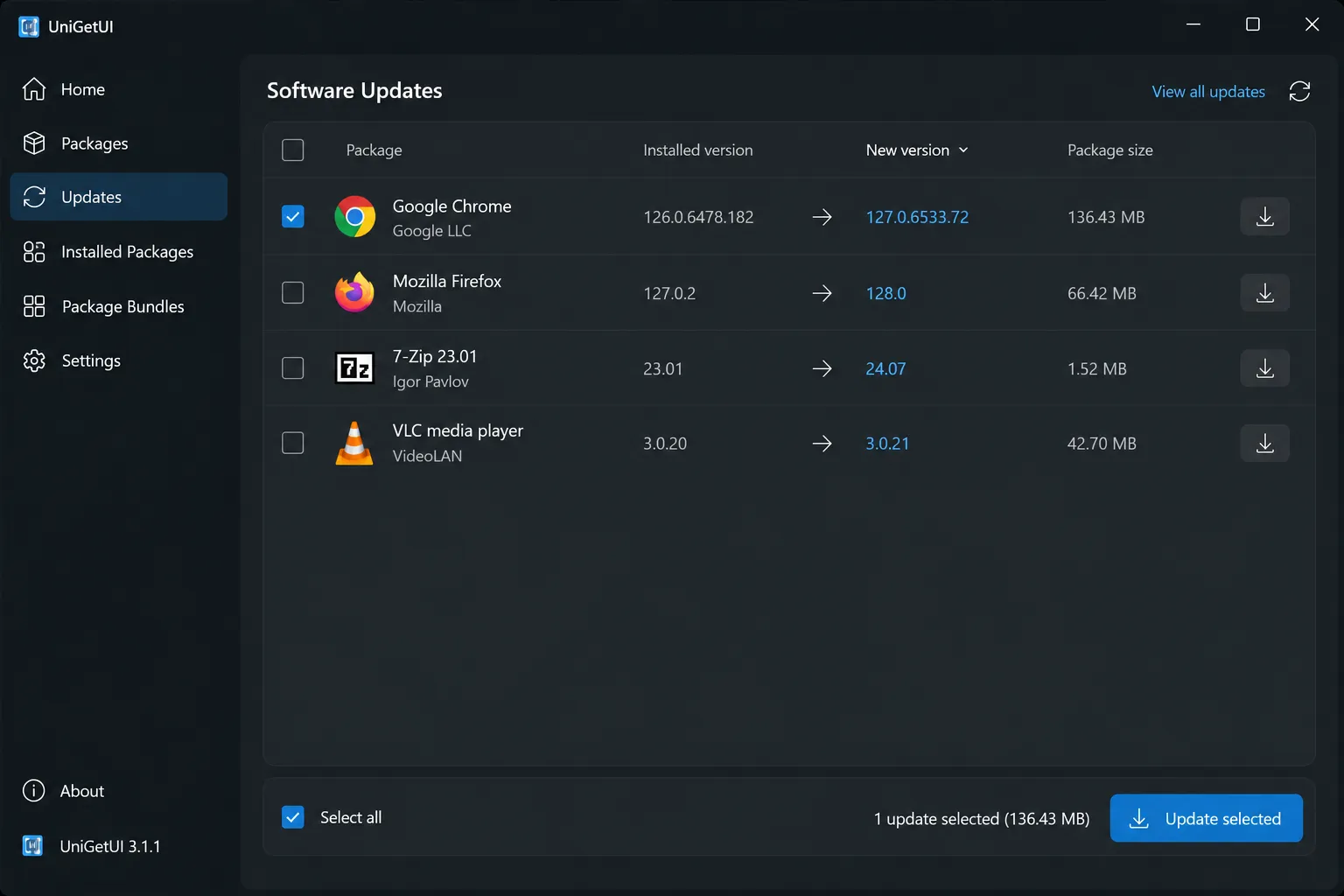1344x896 pixels.
Task: Check the Mozilla Firefox checkbox
Action: 293,292
